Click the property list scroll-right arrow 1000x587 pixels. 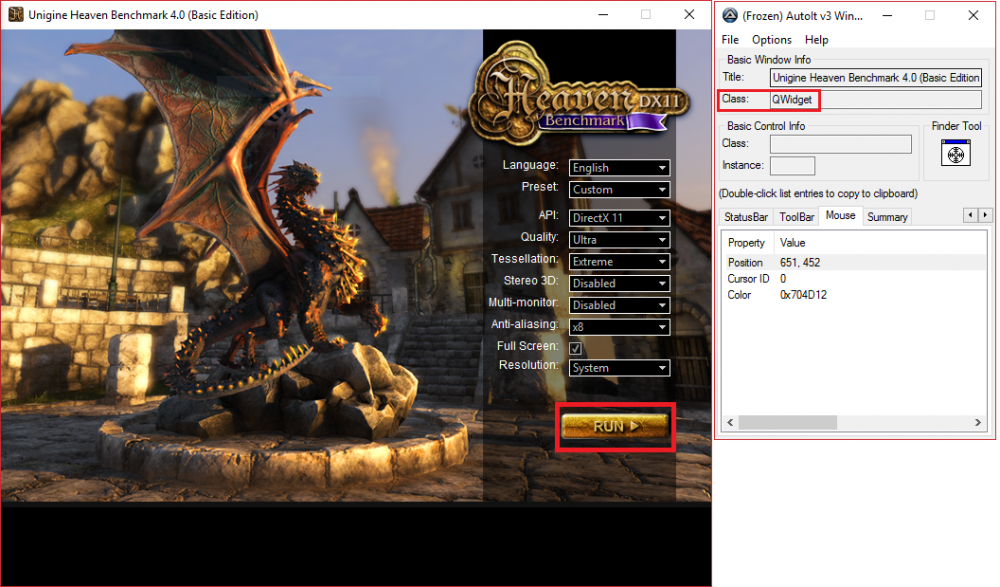pos(978,422)
